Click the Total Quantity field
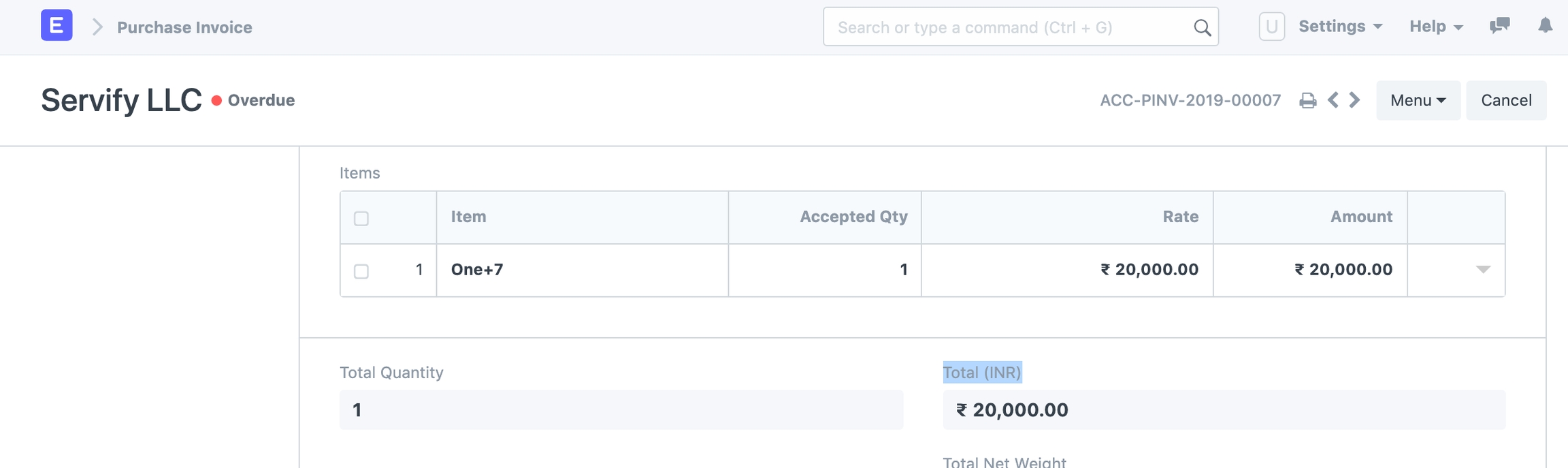Screen dimensions: 1568x468 coord(621,410)
